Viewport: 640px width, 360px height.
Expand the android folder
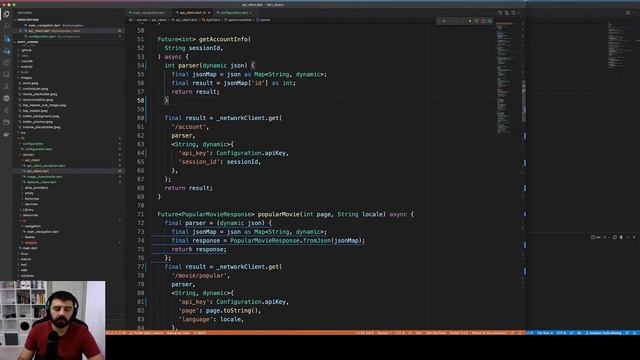point(27,67)
